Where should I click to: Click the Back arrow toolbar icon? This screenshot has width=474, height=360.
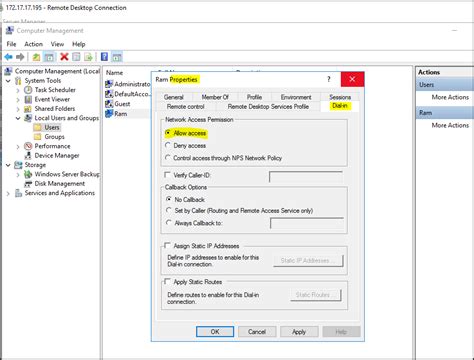click(8, 57)
